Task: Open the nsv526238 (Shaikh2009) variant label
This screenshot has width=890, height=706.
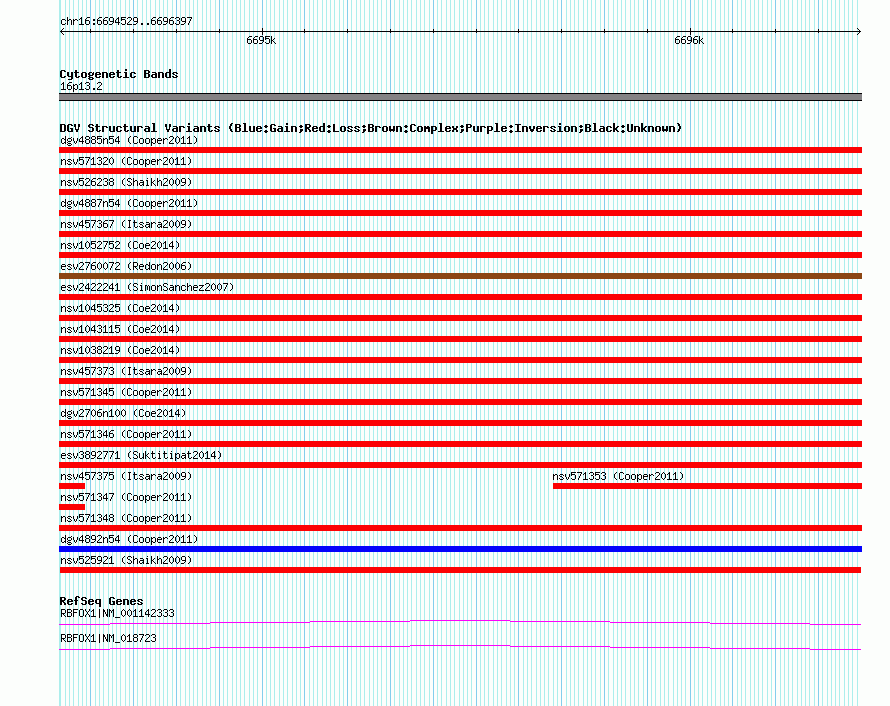Action: (126, 182)
